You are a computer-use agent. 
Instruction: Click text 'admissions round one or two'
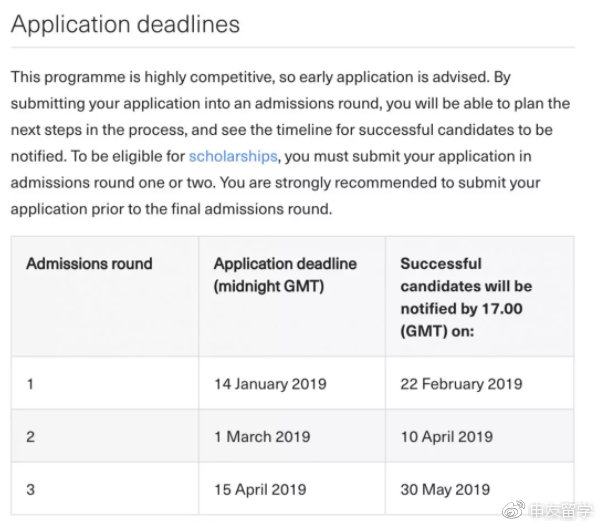(x=113, y=183)
